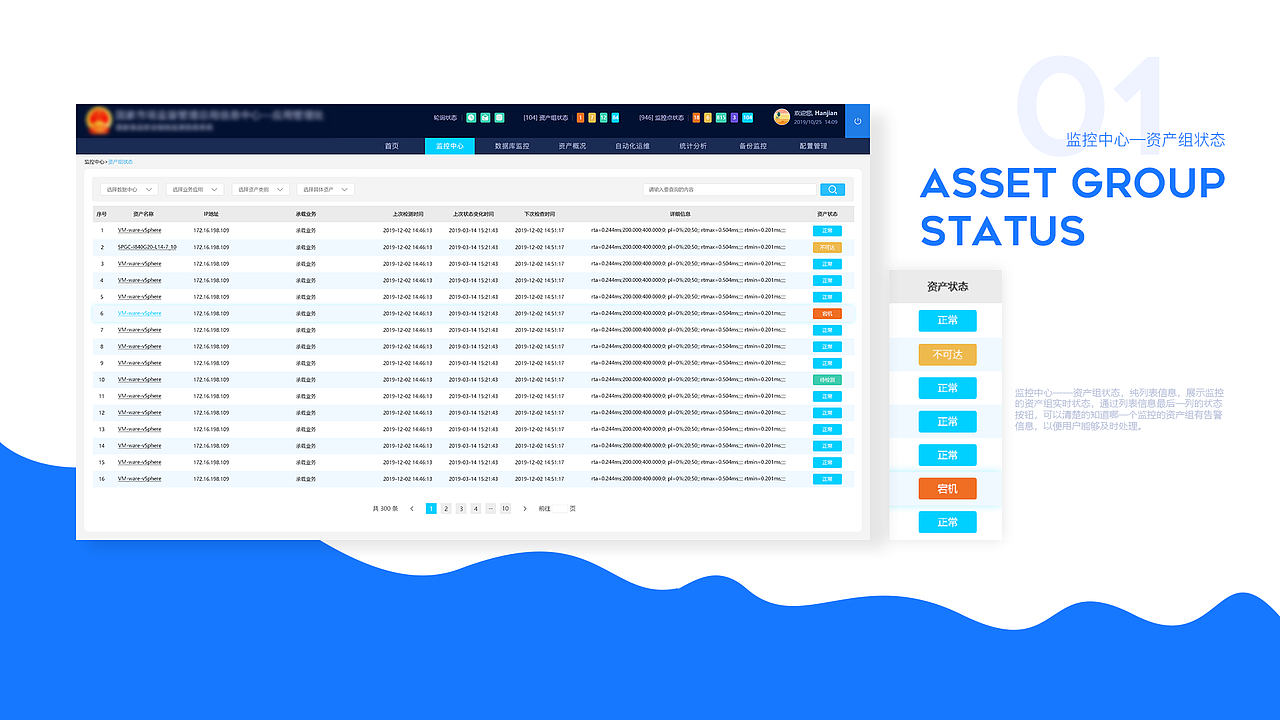
Task: Click the third green polling status icon
Action: tap(499, 118)
